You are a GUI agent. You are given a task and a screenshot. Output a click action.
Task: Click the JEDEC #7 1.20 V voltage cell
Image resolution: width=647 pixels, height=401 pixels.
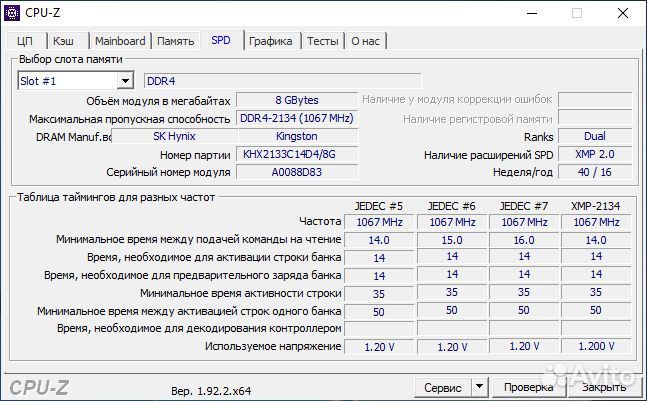click(x=524, y=346)
